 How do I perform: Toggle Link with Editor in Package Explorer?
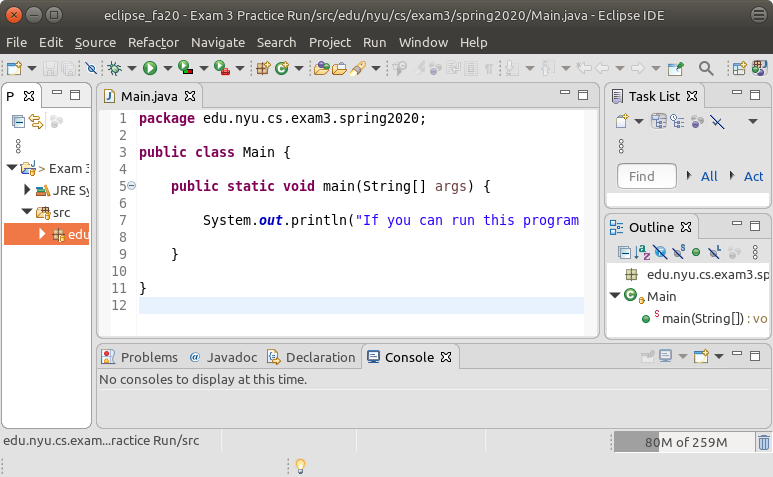(36, 121)
